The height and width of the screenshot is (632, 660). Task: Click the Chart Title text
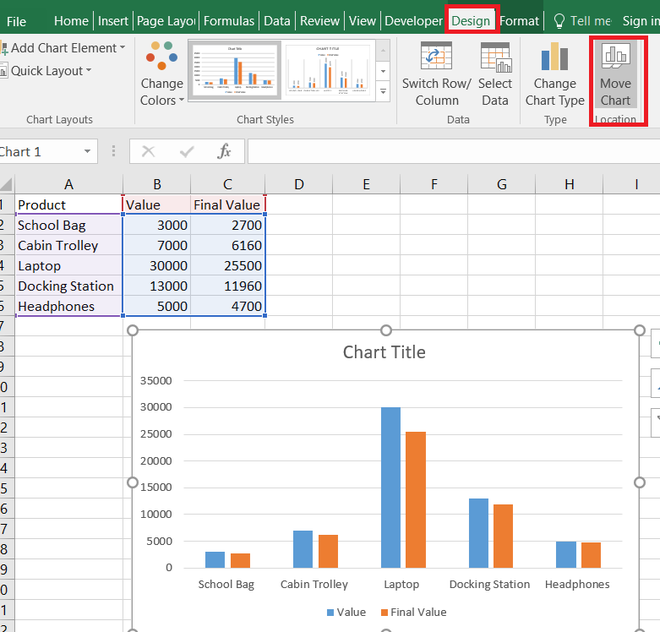(384, 352)
